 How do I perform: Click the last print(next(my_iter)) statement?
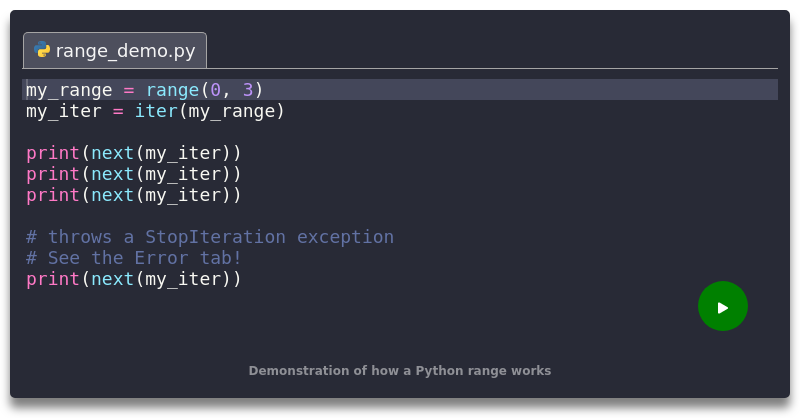tap(133, 279)
